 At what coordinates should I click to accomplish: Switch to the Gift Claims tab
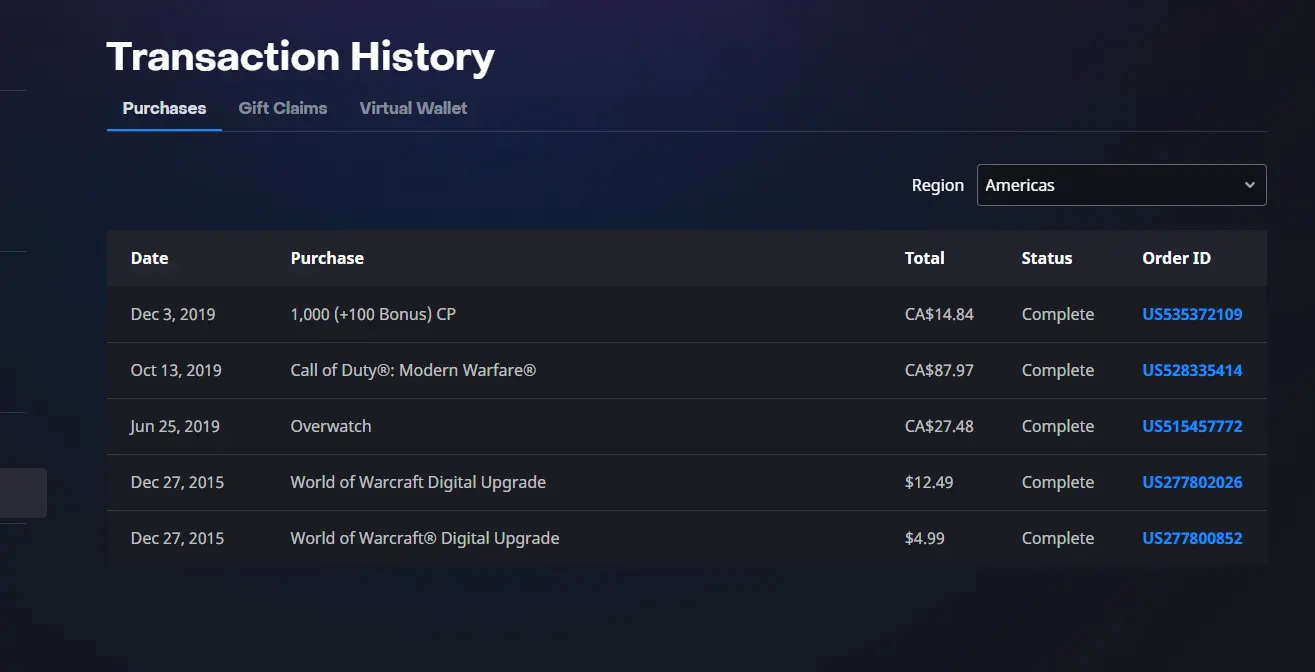coord(282,108)
